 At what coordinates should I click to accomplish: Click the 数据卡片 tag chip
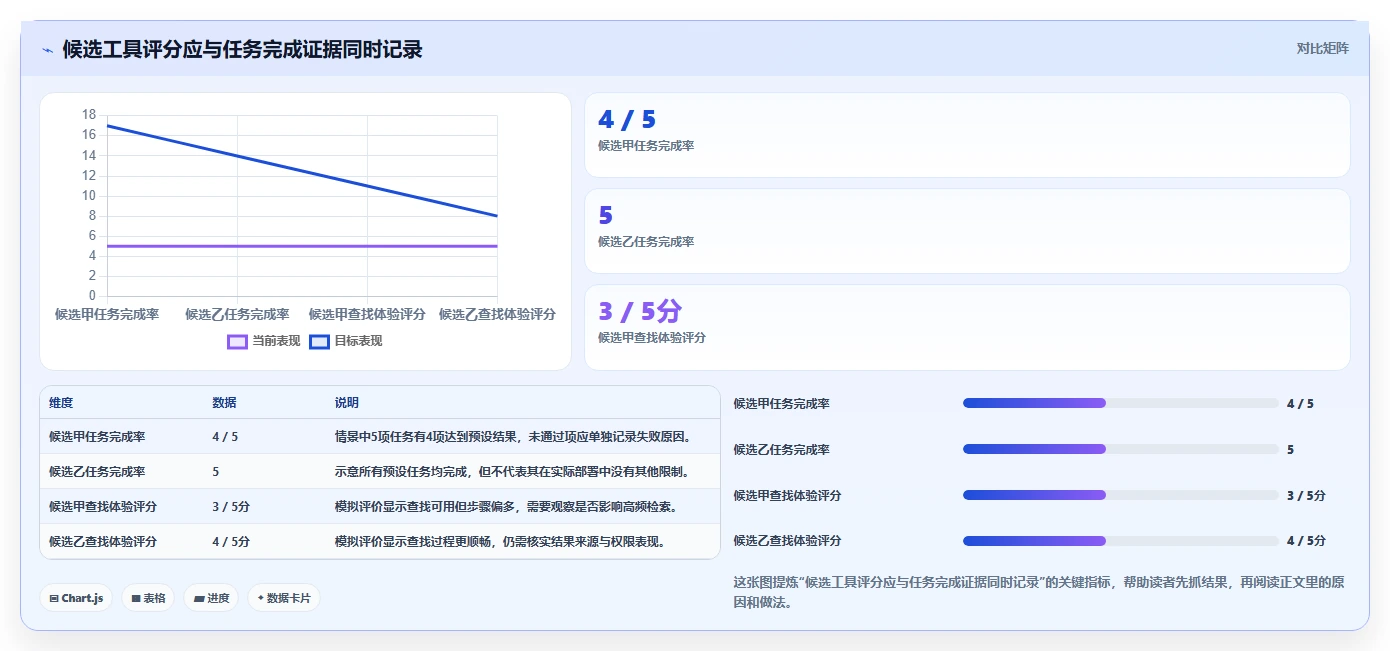pos(284,598)
